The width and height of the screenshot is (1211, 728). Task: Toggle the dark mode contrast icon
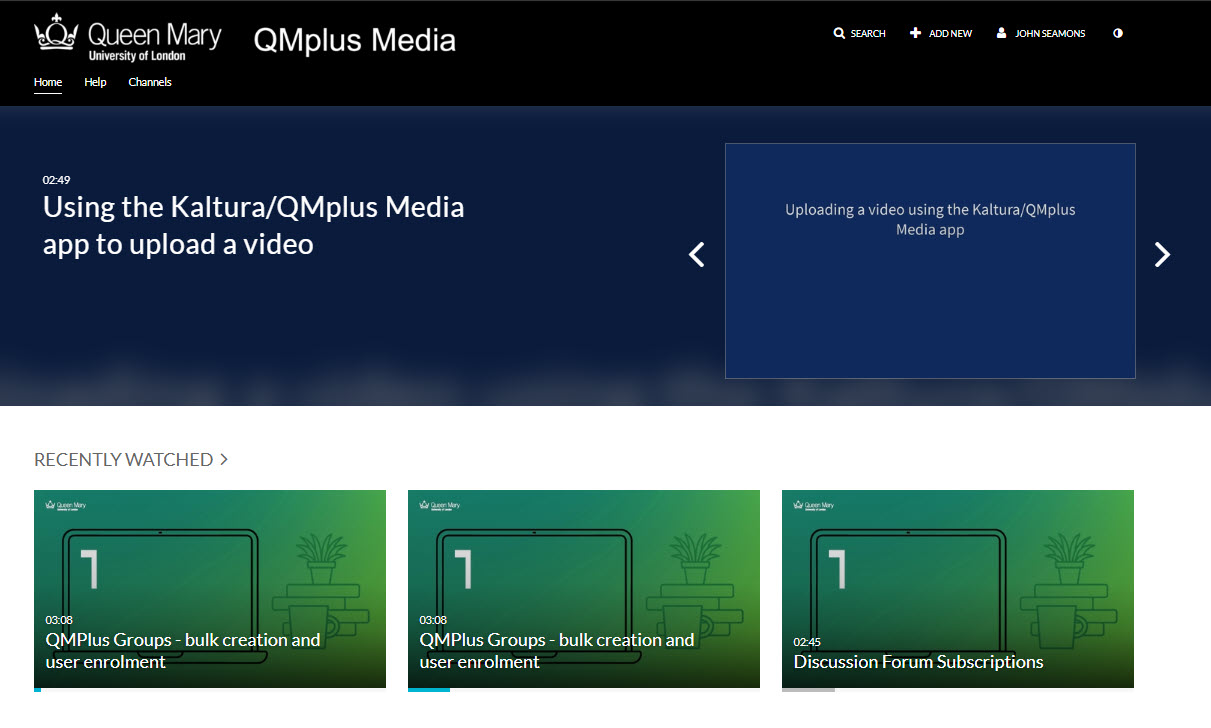coord(1117,33)
